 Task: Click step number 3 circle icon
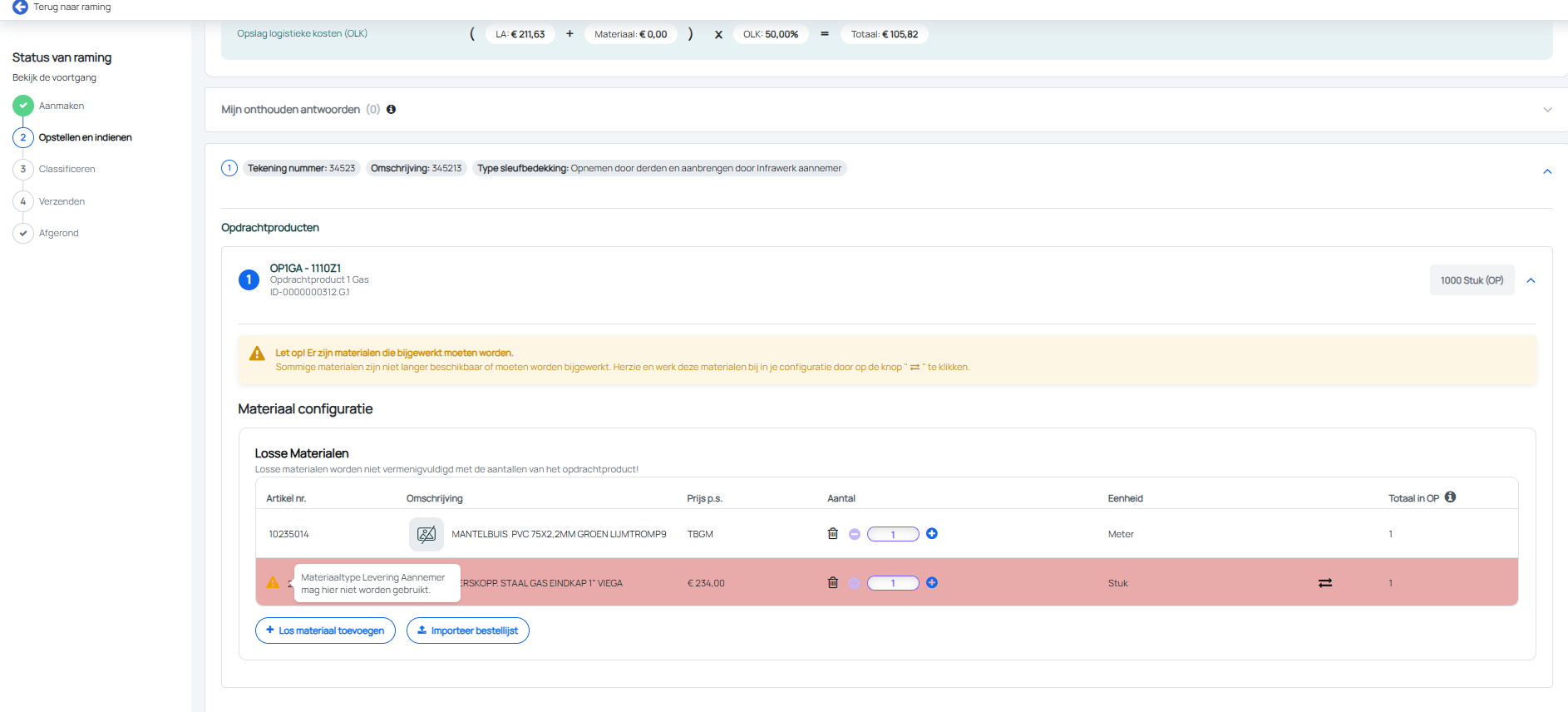point(23,169)
